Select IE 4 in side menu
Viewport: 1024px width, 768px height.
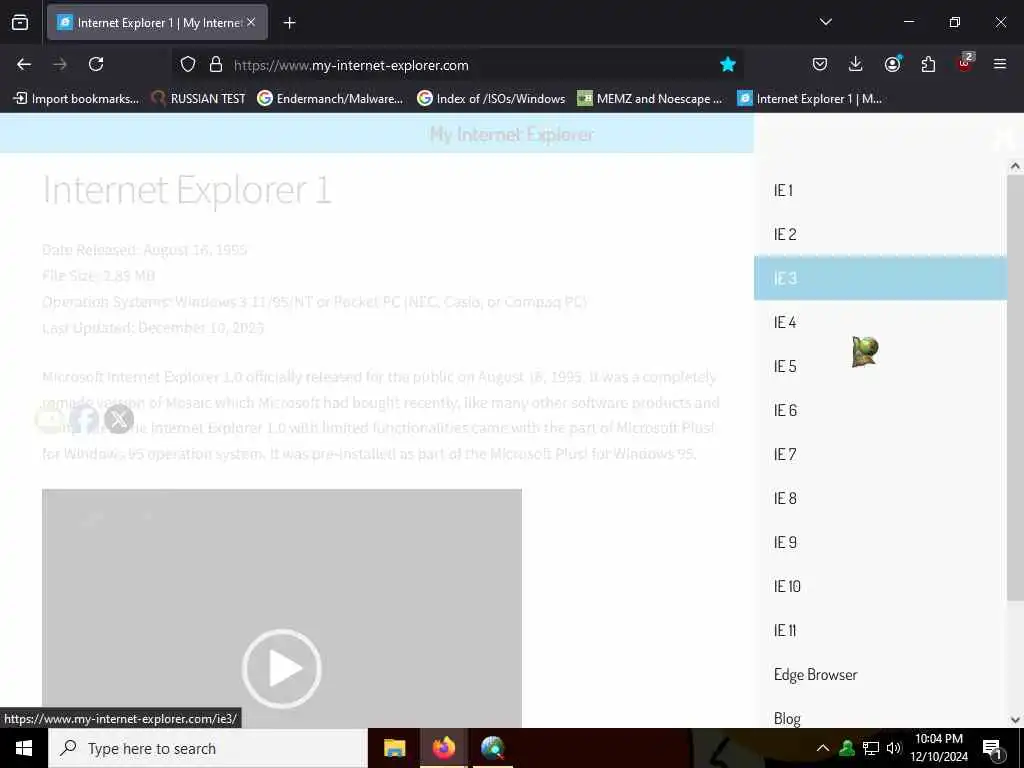point(880,322)
